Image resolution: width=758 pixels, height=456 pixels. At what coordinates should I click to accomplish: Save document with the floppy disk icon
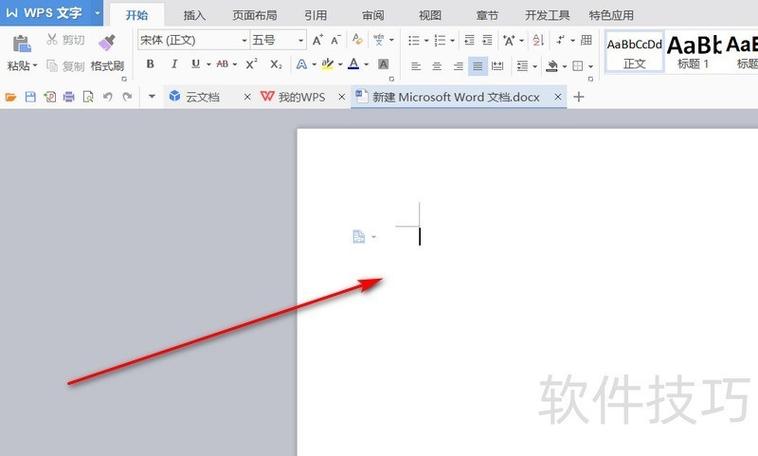tap(30, 97)
